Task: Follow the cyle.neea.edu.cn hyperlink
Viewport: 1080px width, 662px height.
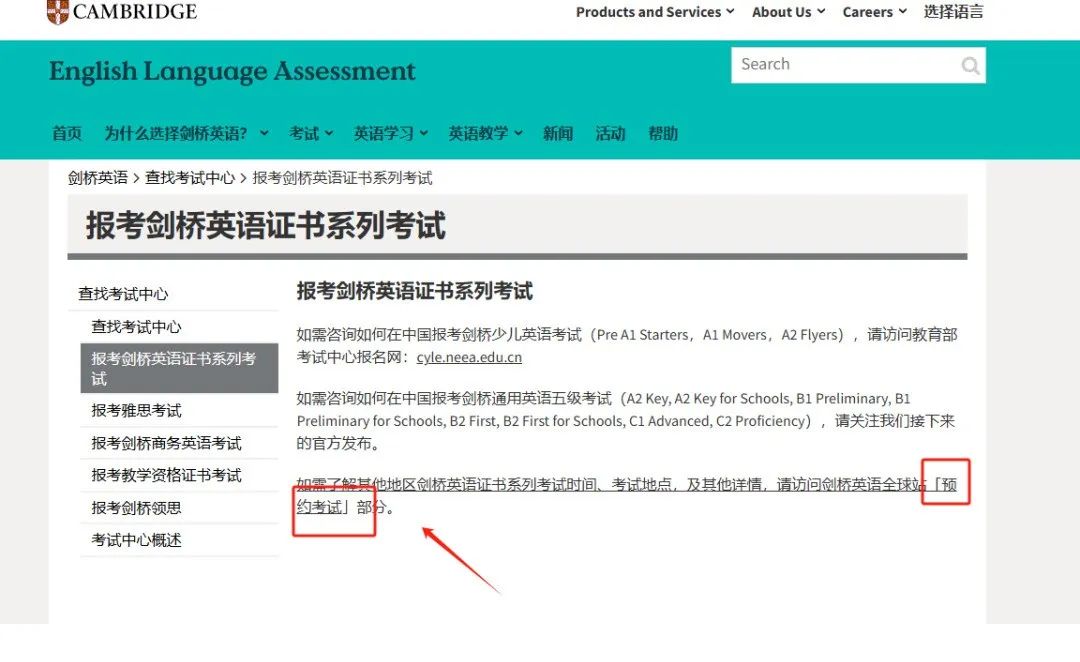Action: 469,358
